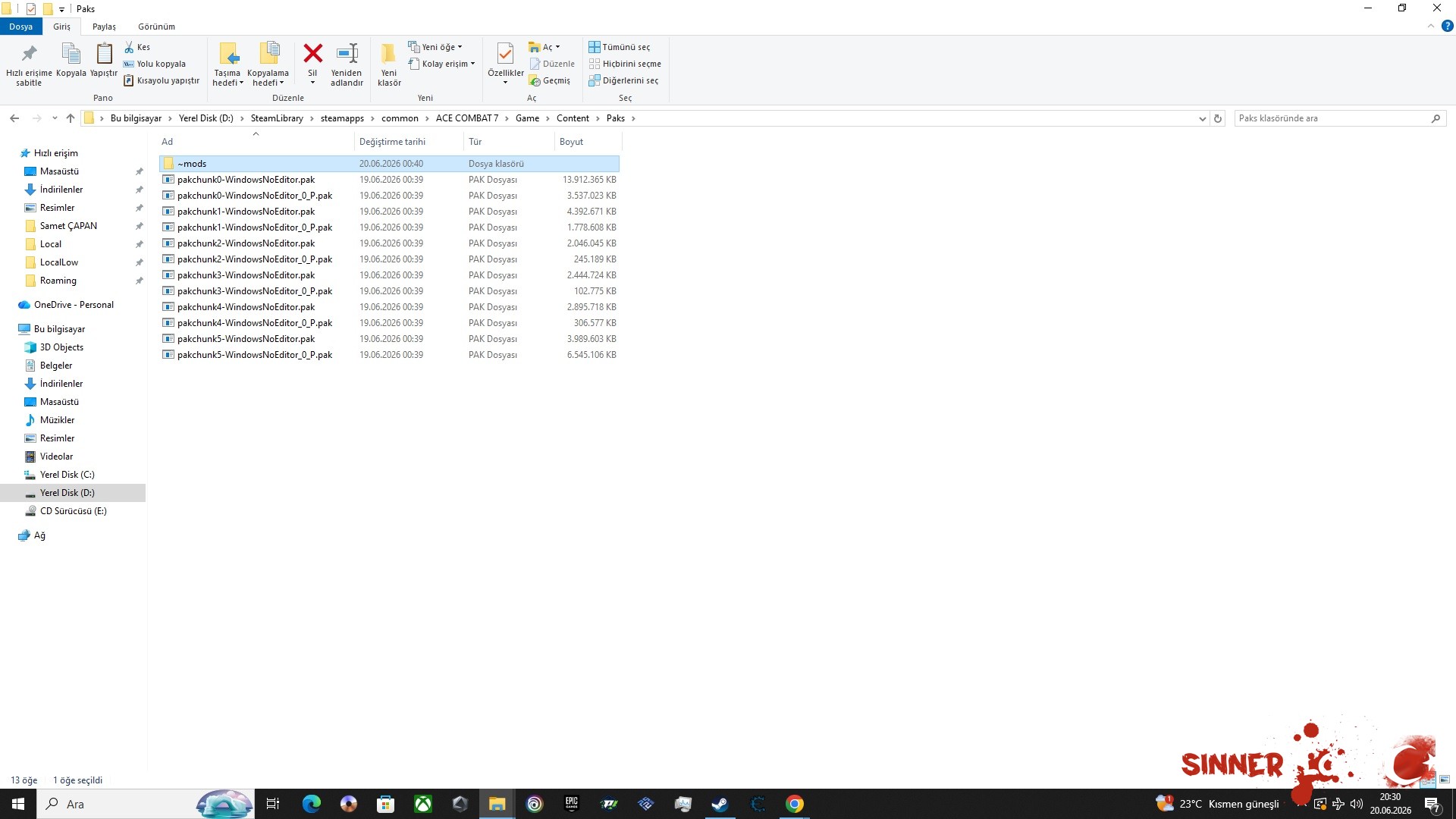Open Microsoft Store from the taskbar
This screenshot has width=1456, height=819.
(x=385, y=804)
